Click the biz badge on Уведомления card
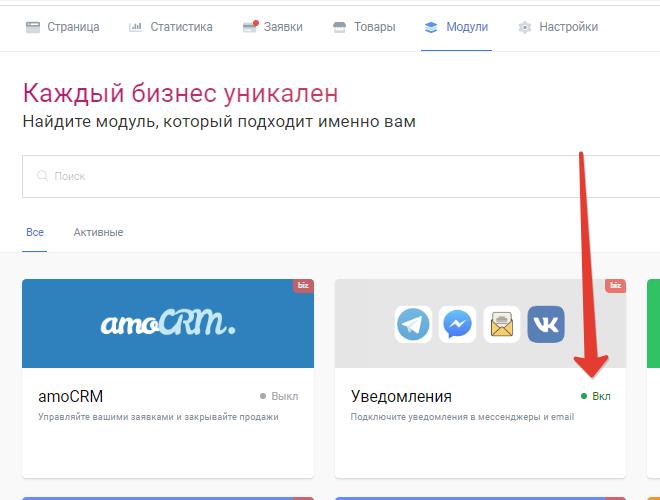Screen dimensions: 660x500 [x=615, y=285]
